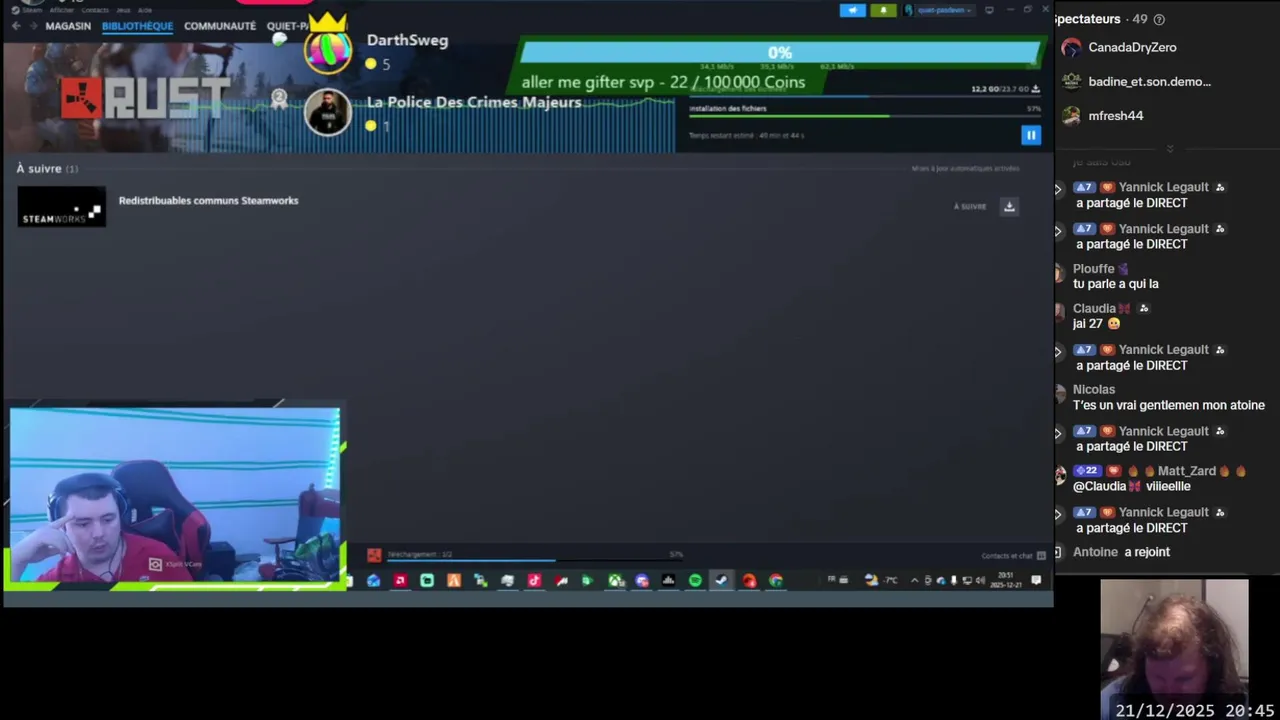1280x720 pixels.
Task: Open the MAGASIN tab
Action: pyautogui.click(x=68, y=26)
